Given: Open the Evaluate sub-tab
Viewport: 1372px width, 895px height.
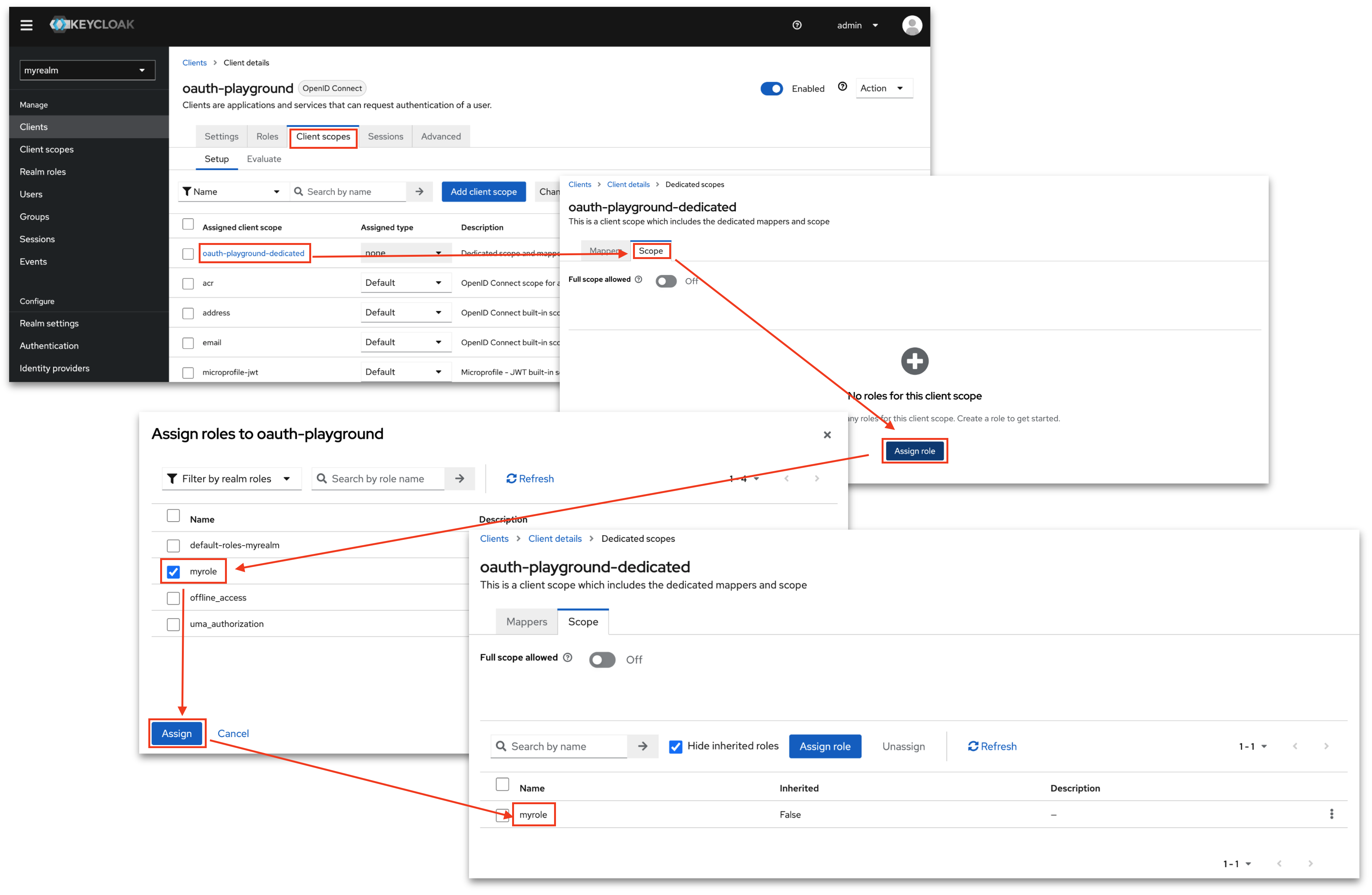Looking at the screenshot, I should coord(263,159).
